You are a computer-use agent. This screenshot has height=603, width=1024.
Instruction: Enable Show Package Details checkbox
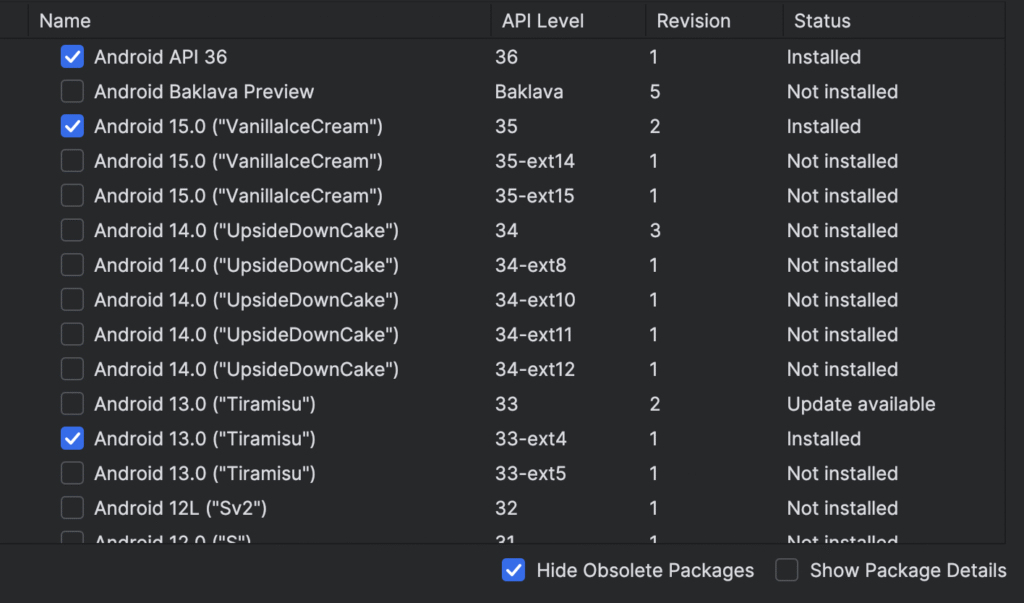[788, 571]
